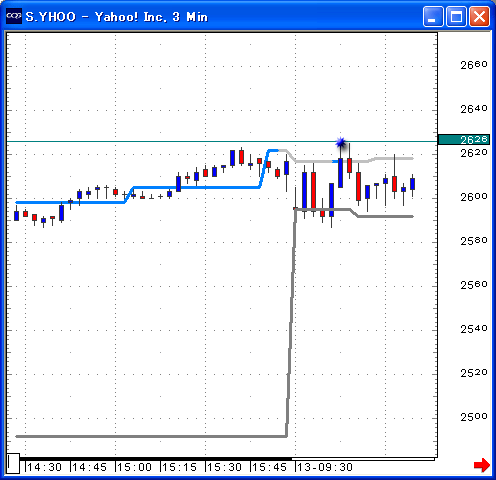This screenshot has width=496, height=480.
Task: Click the 2540 price scale label
Action: tap(474, 329)
